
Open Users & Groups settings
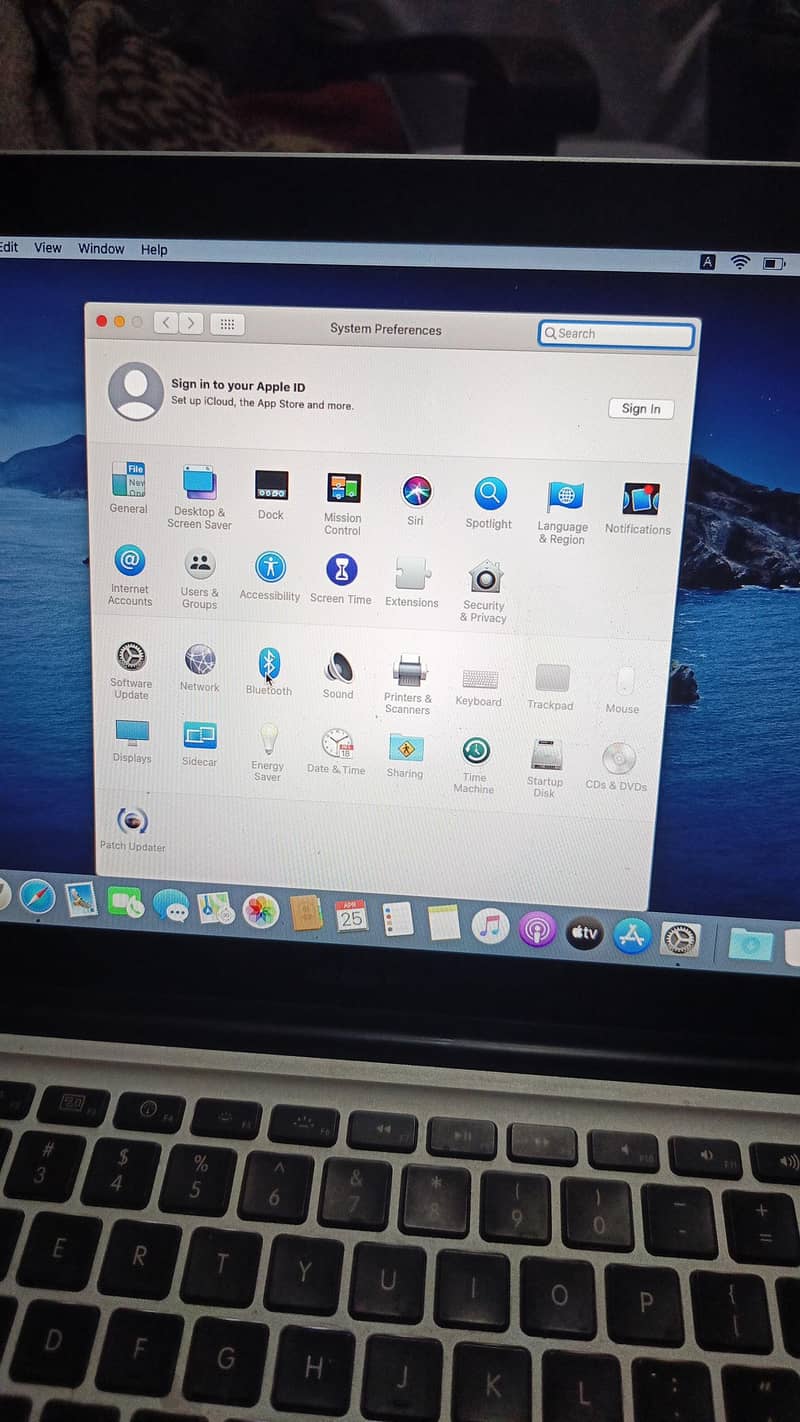(x=200, y=578)
